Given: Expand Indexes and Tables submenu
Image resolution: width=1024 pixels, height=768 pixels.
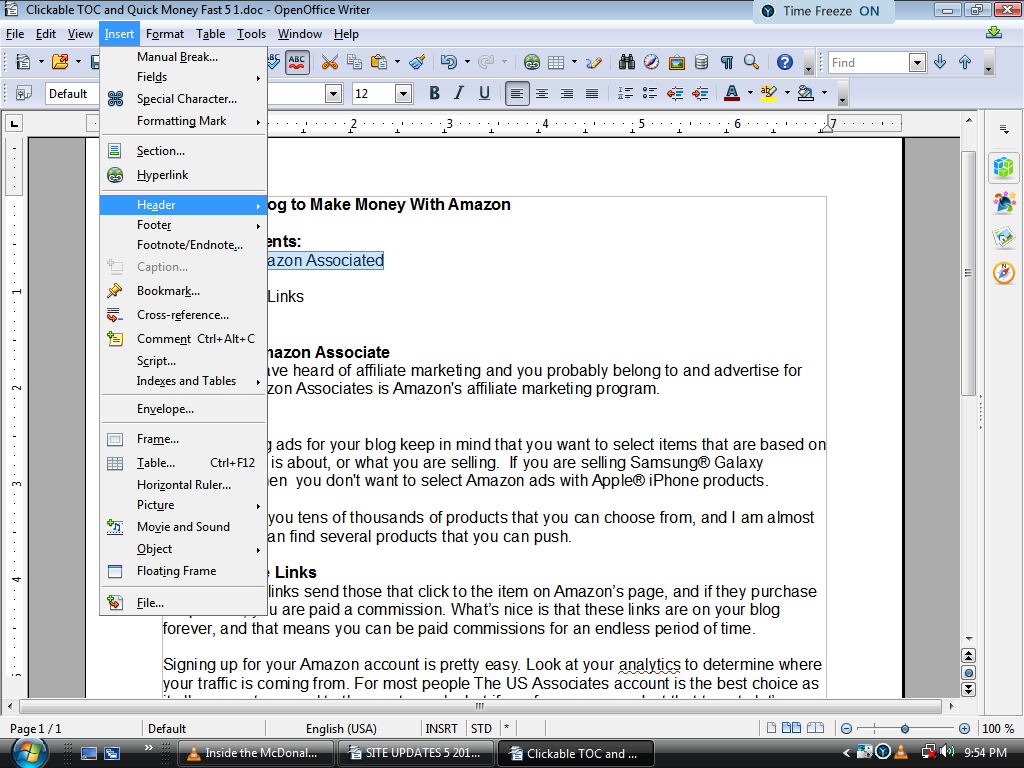Looking at the screenshot, I should [184, 381].
